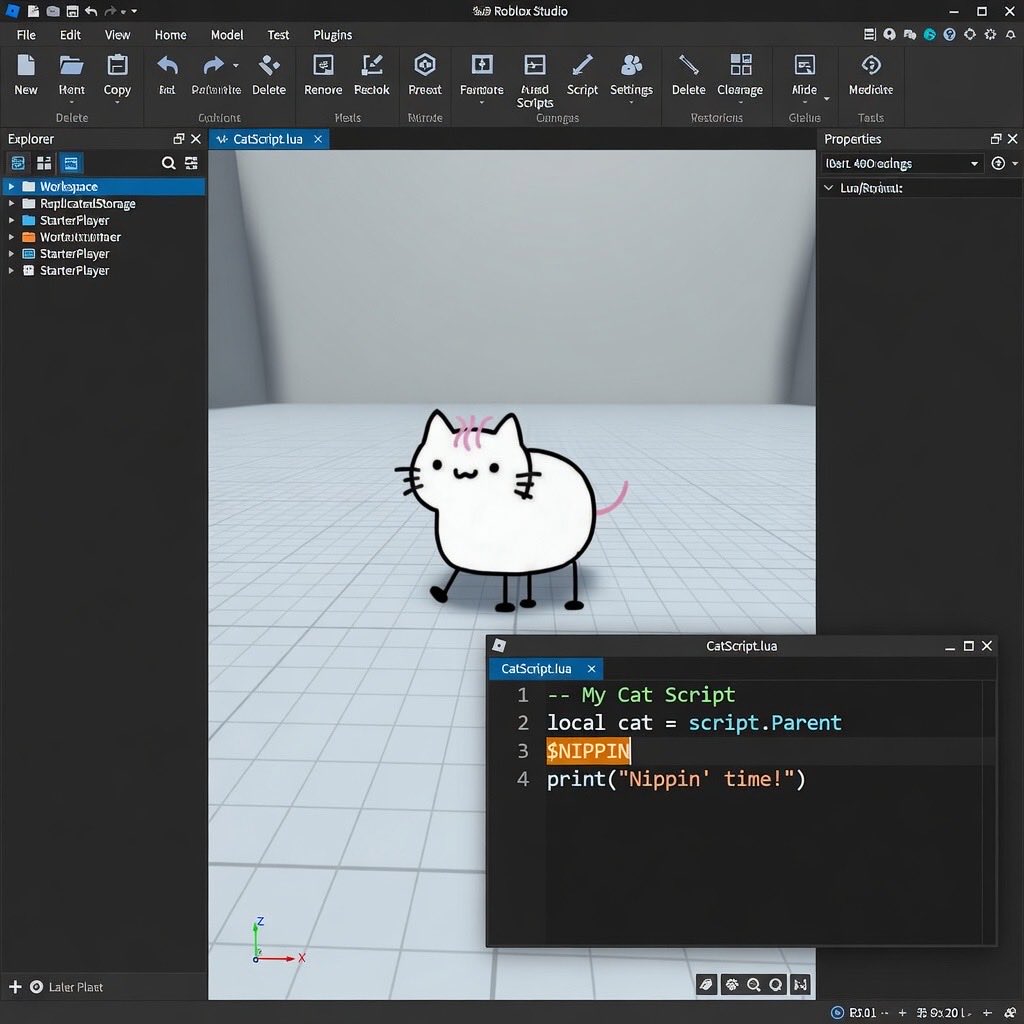The width and height of the screenshot is (1024, 1024).
Task: Click the plus icon at the Explorer bottom
Action: pos(16,987)
